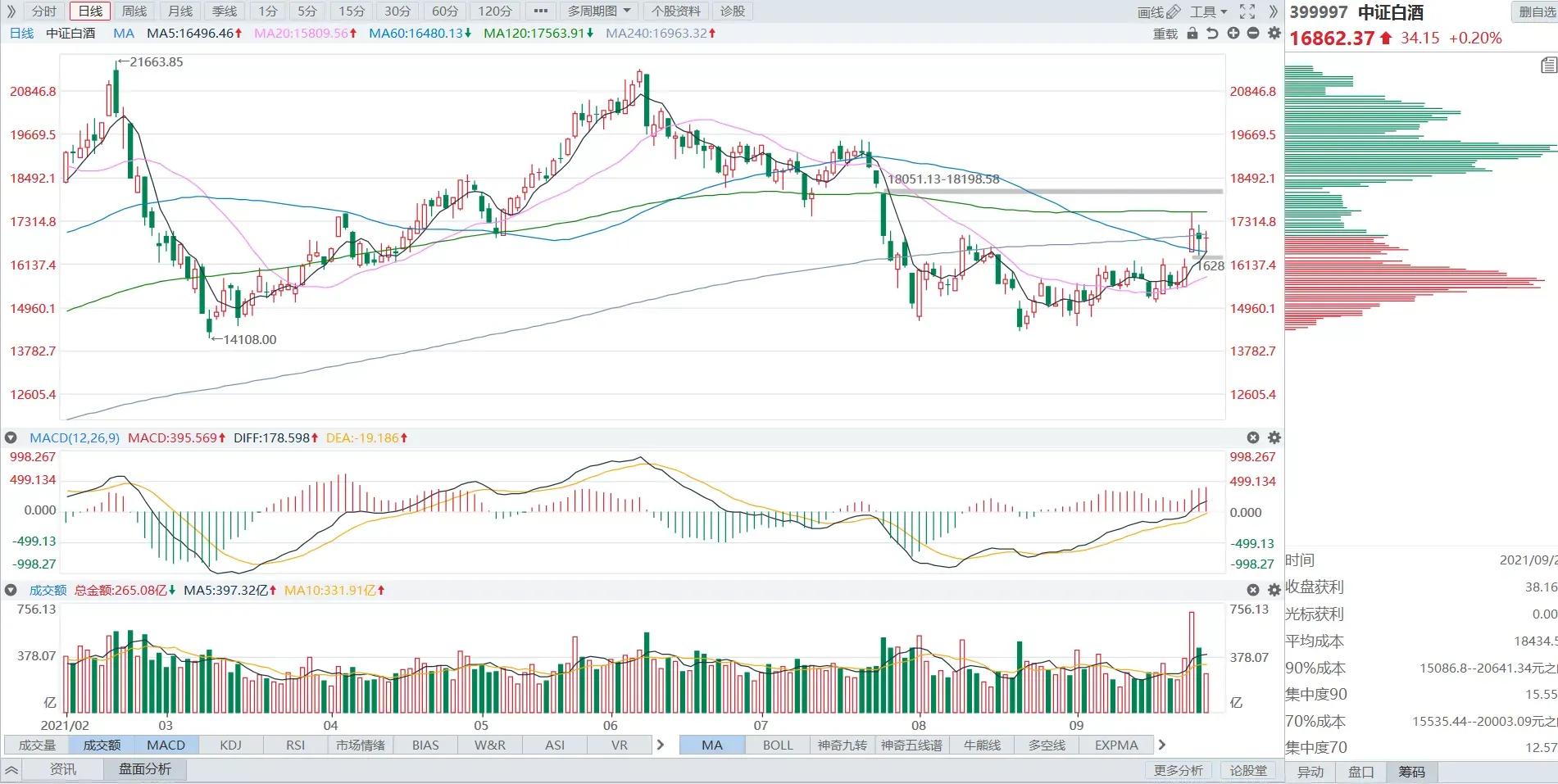Click the bottom-left double up-arrow icon
This screenshot has height=784, width=1558.
tap(11, 770)
